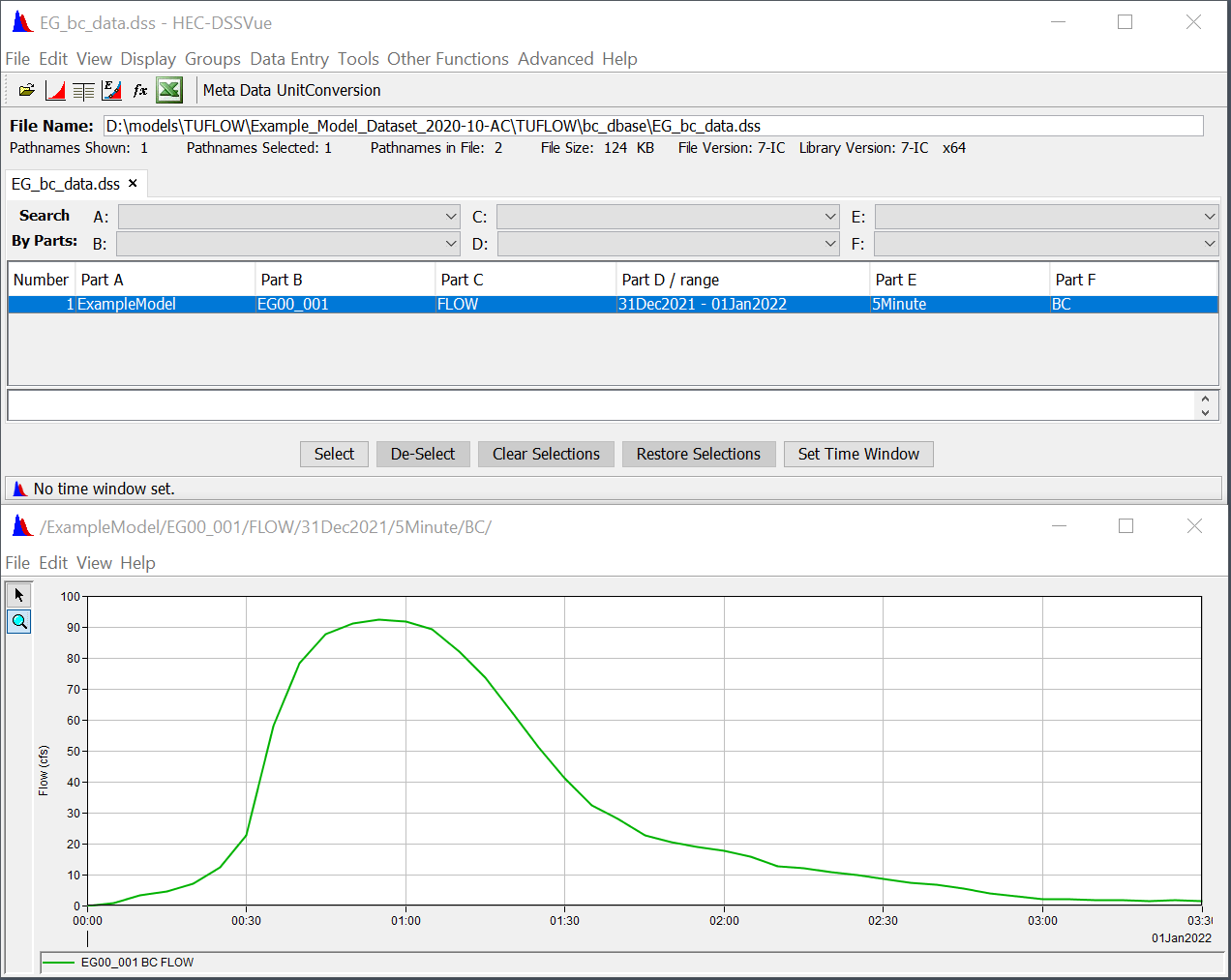Open the Data Entry menu

point(288,59)
